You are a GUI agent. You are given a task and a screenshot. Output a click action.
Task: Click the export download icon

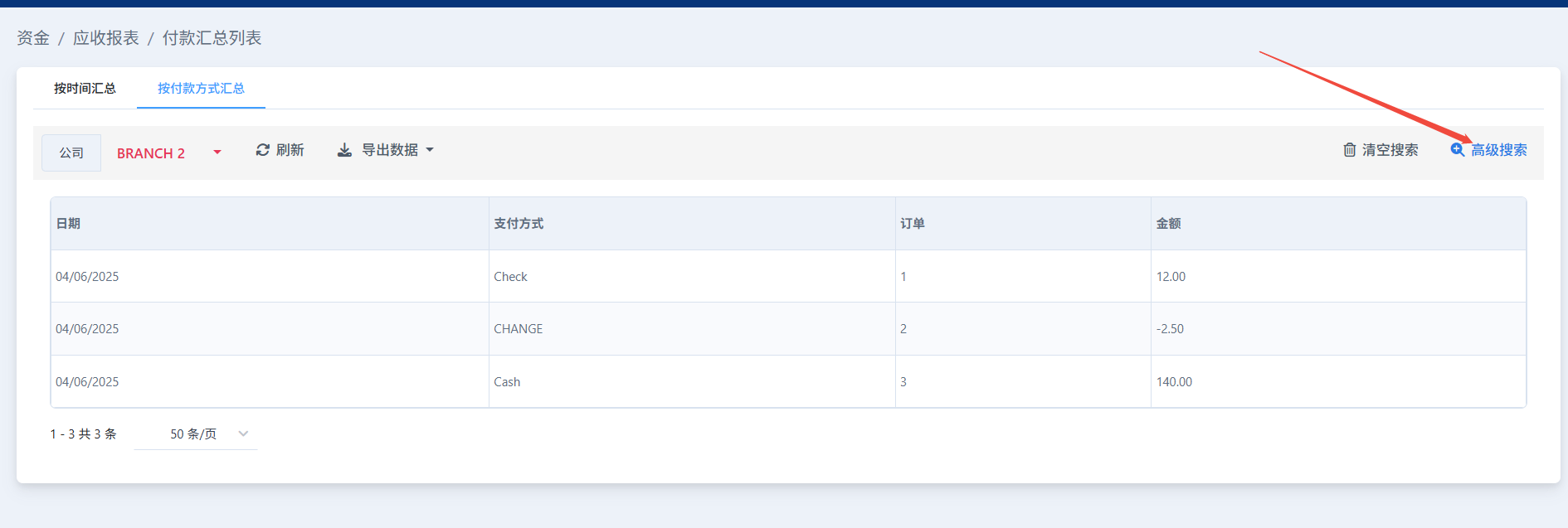[344, 150]
